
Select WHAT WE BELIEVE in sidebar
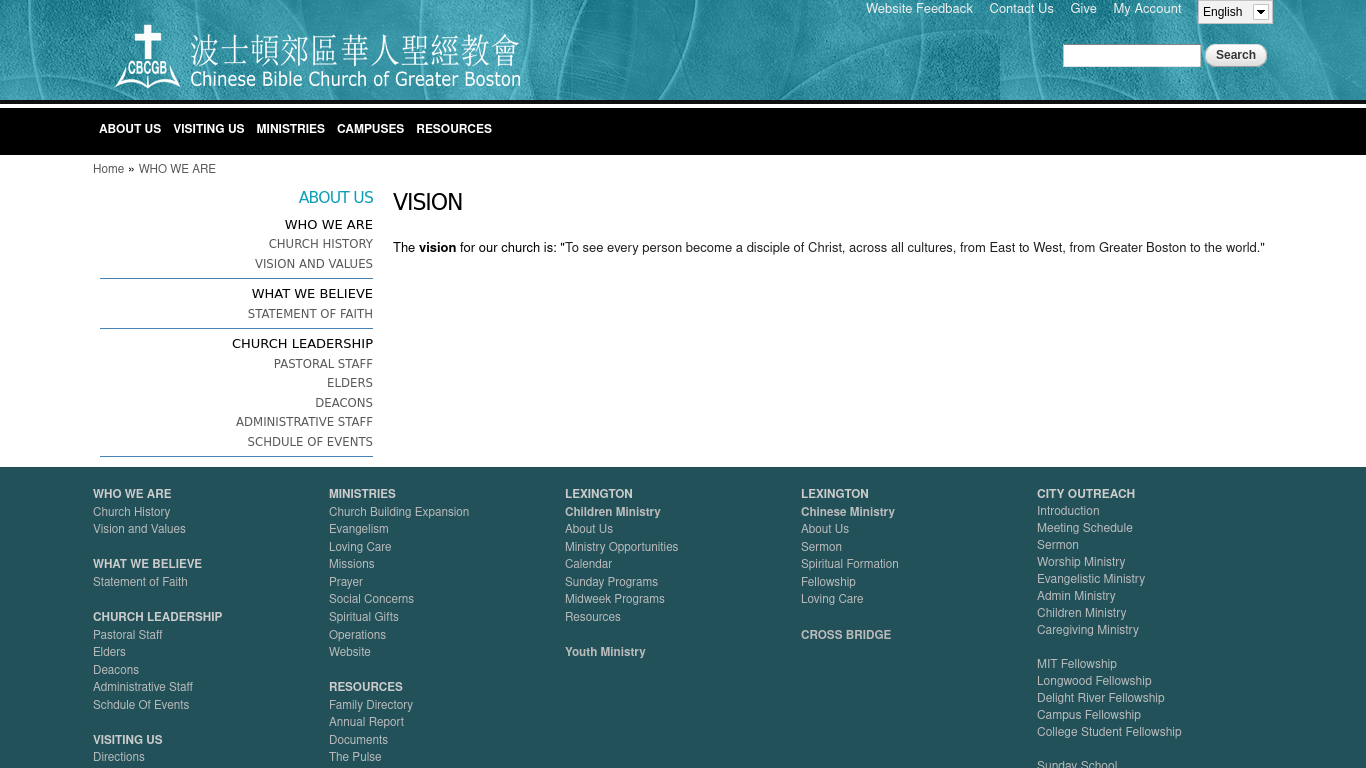[x=312, y=294]
